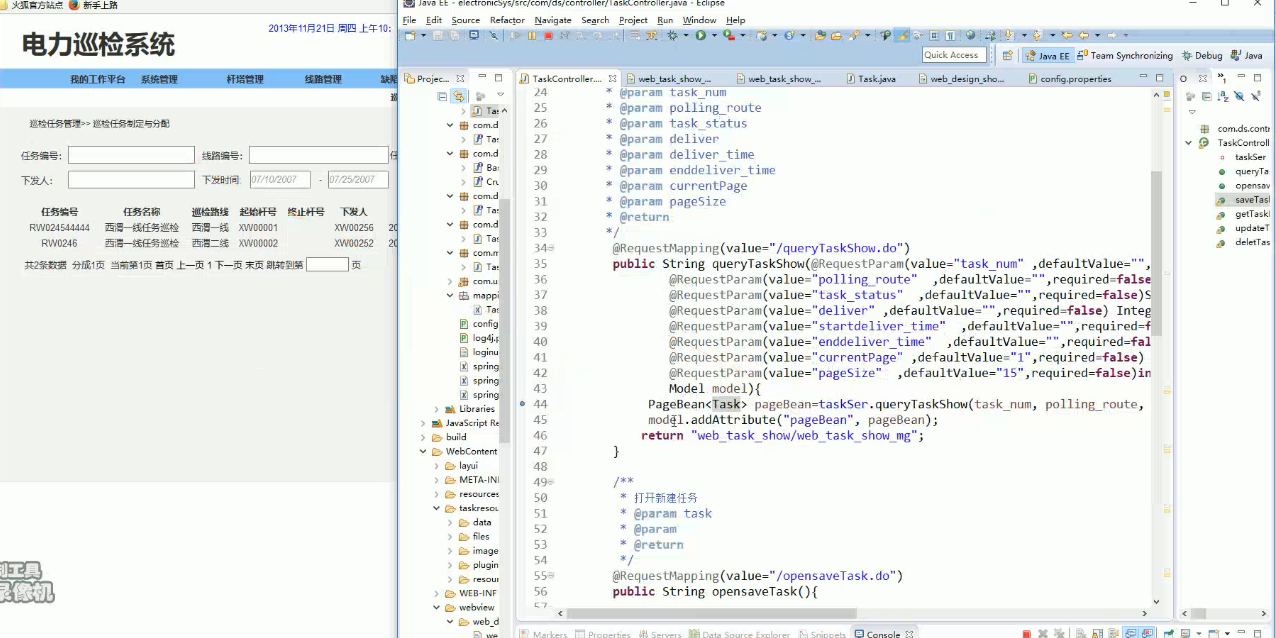
Task: Open the Navigate menu
Action: (553, 20)
